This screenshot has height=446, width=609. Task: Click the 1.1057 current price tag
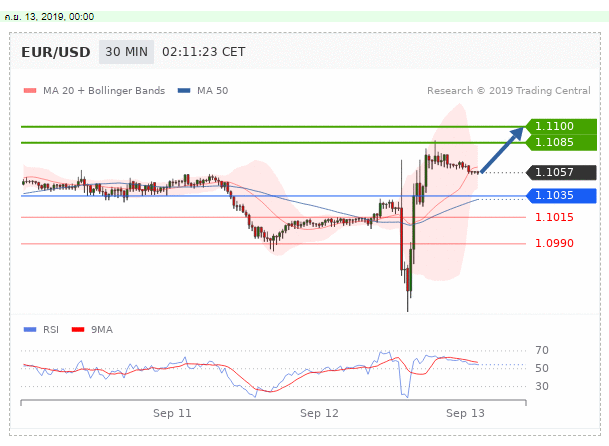(x=561, y=172)
